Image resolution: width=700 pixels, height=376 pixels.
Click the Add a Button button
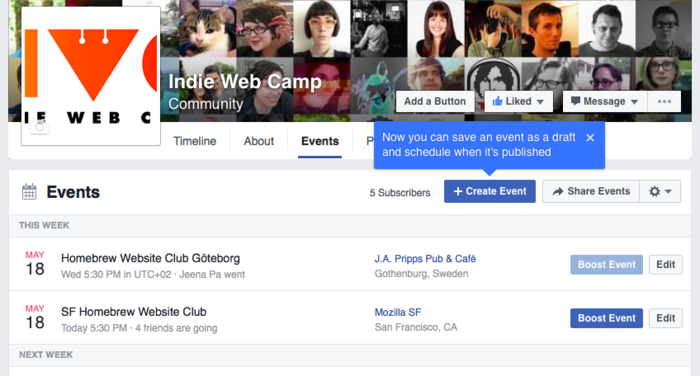coord(435,101)
